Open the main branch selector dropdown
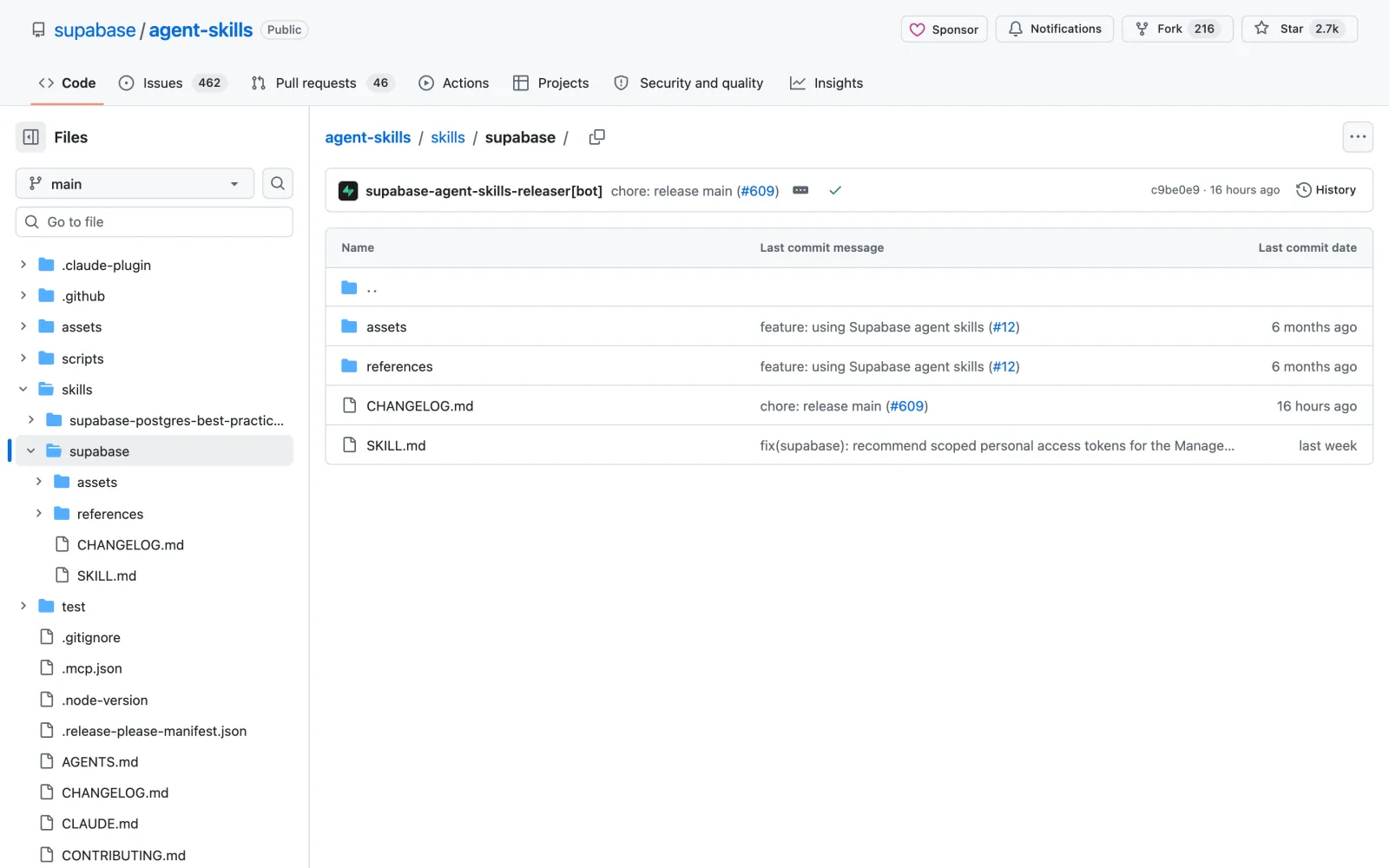 [x=135, y=183]
